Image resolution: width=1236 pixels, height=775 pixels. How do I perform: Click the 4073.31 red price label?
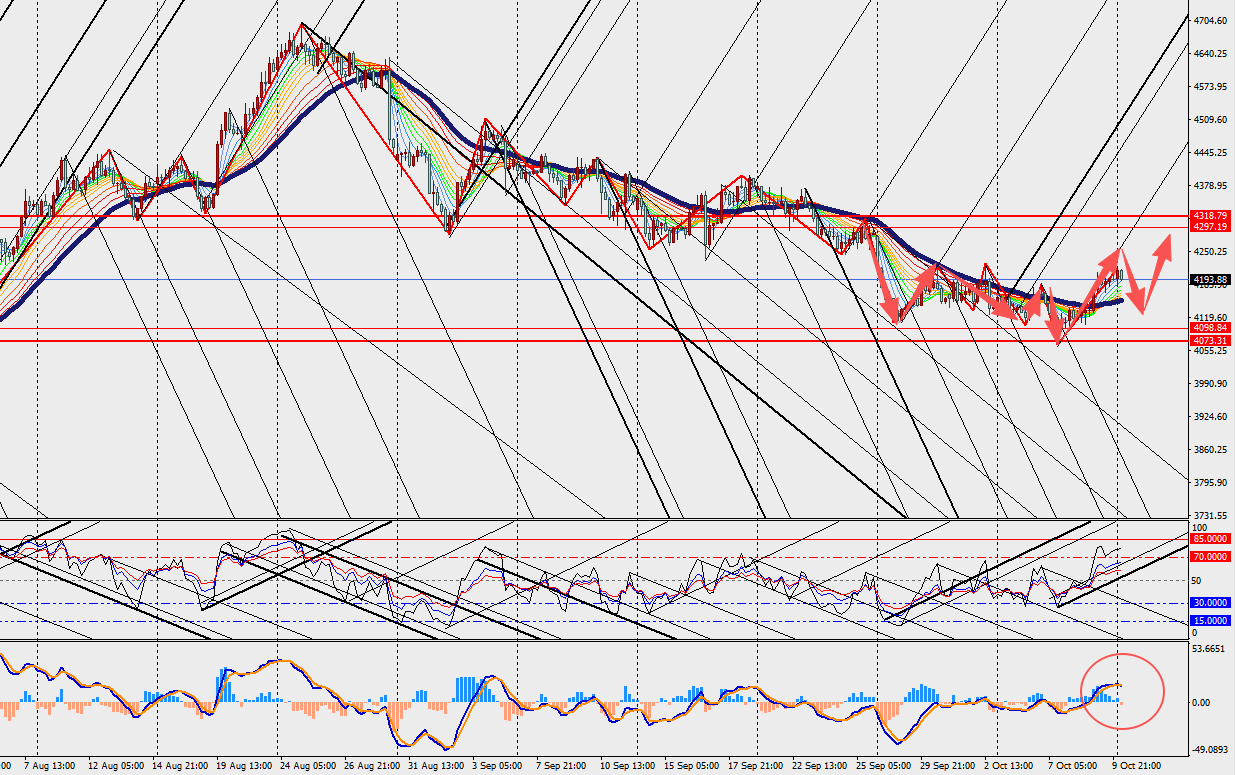(1210, 341)
